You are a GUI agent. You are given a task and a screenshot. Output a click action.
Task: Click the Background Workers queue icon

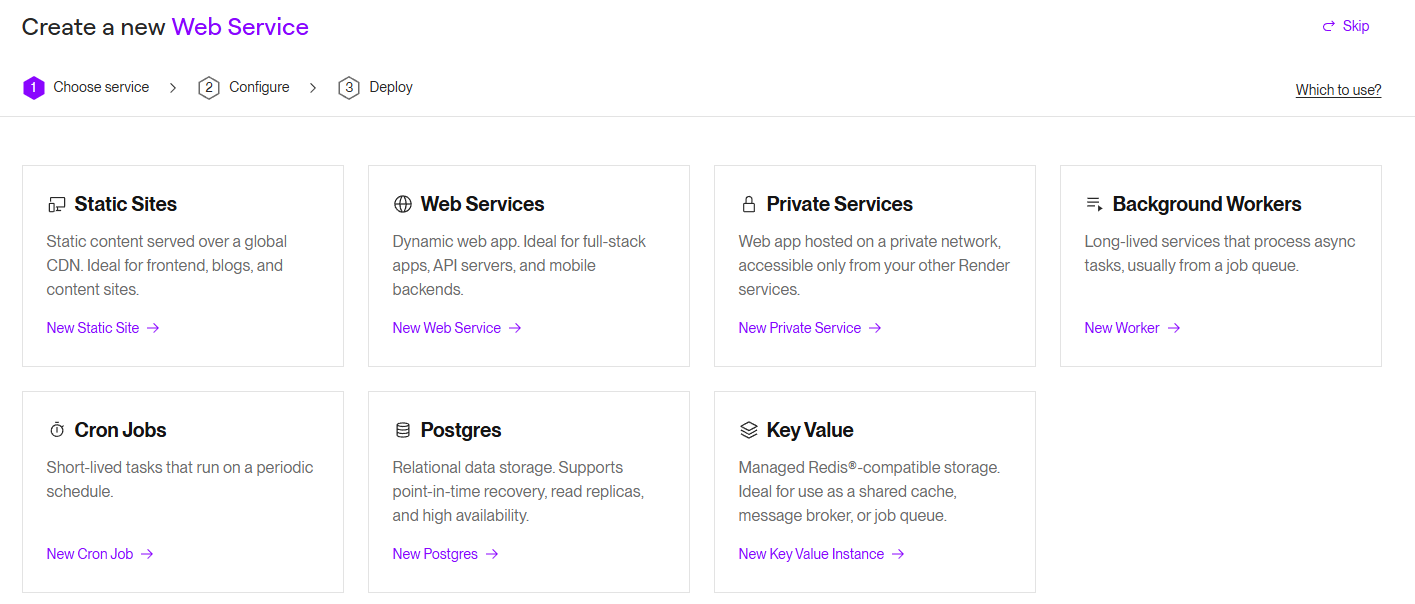(x=1094, y=205)
